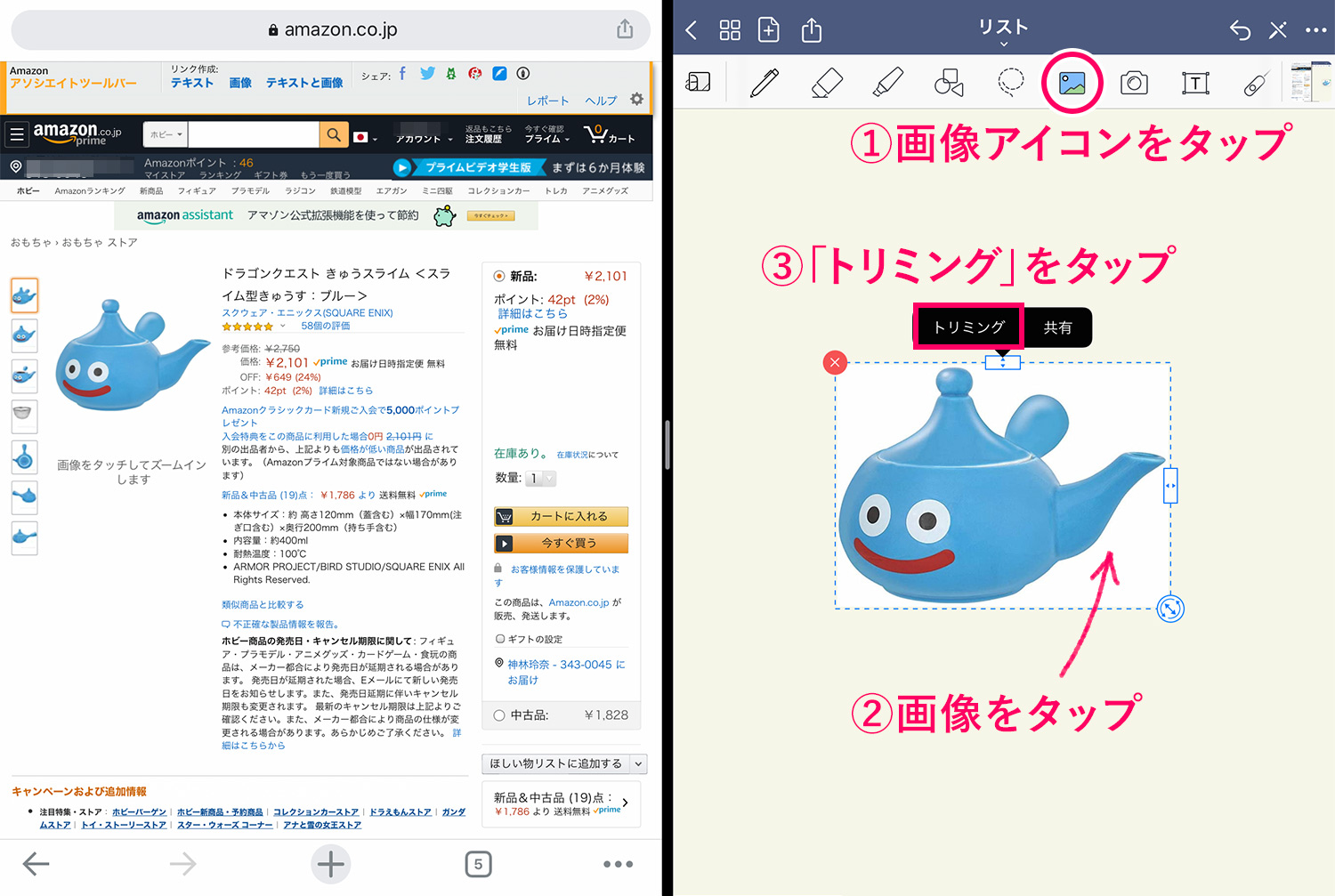Open the フィギュア nav item
Image resolution: width=1335 pixels, height=896 pixels.
coord(197,190)
